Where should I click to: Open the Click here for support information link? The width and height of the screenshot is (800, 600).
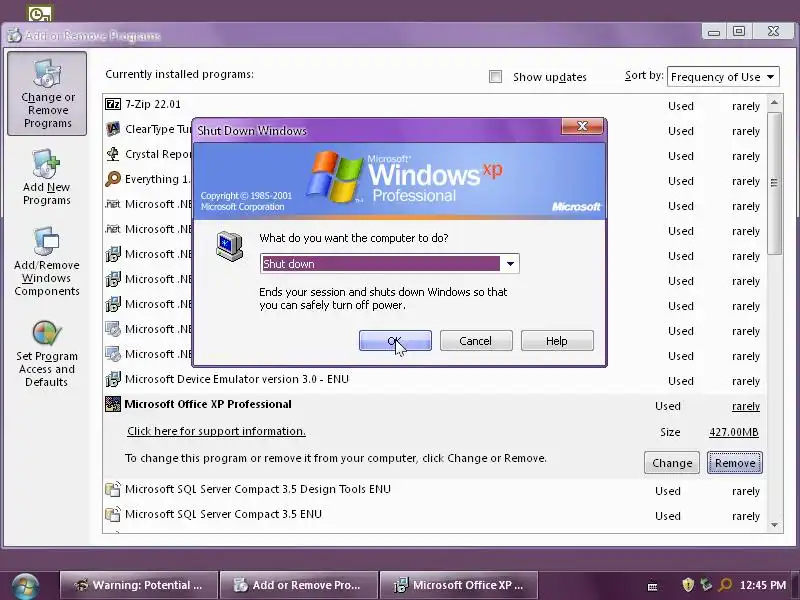[216, 432]
